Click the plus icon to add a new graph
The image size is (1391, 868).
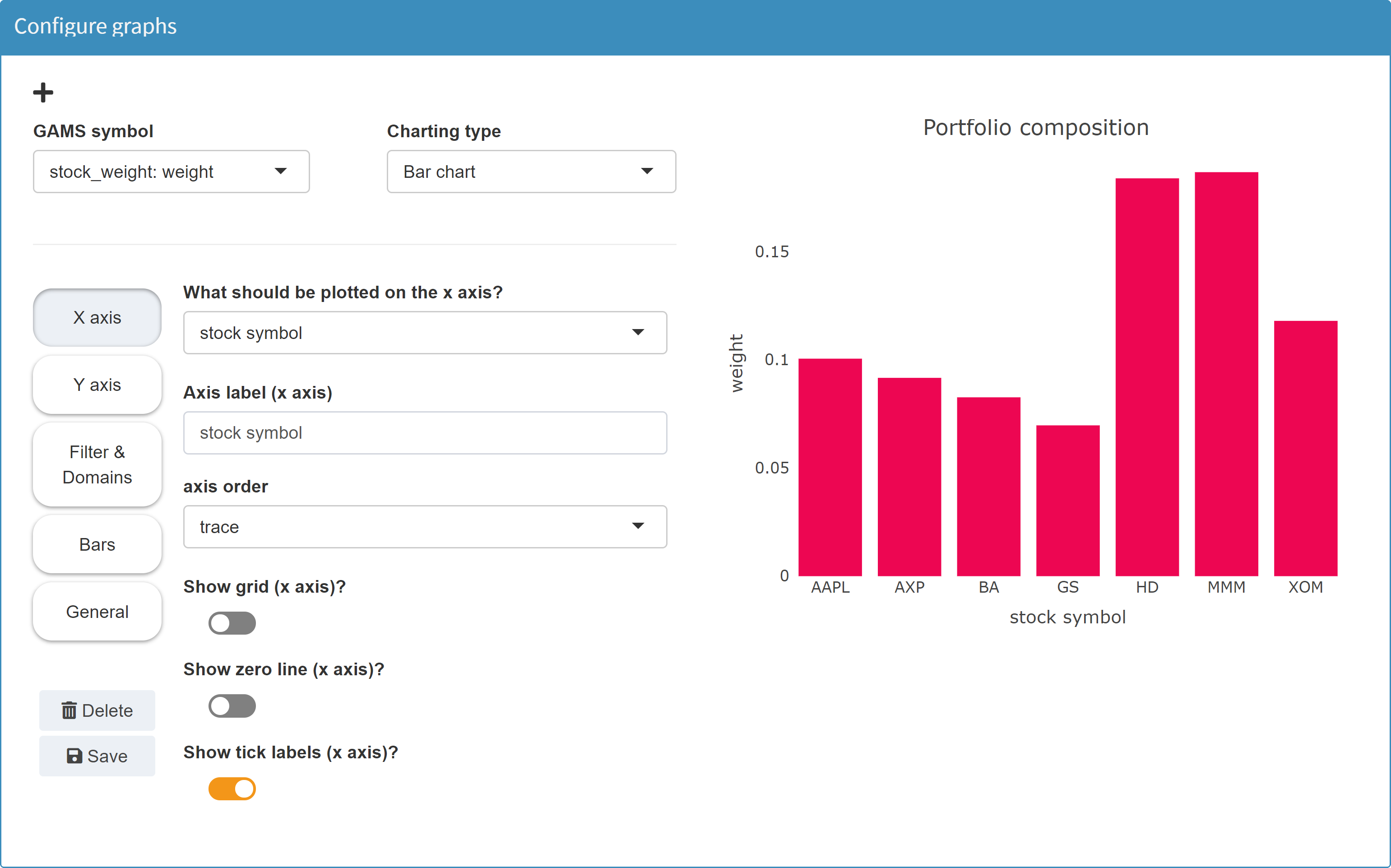click(42, 92)
